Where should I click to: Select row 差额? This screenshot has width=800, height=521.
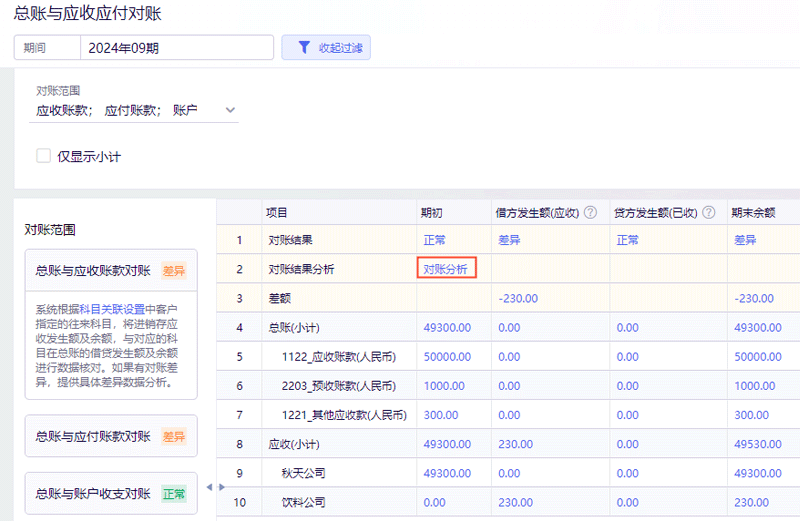point(508,298)
